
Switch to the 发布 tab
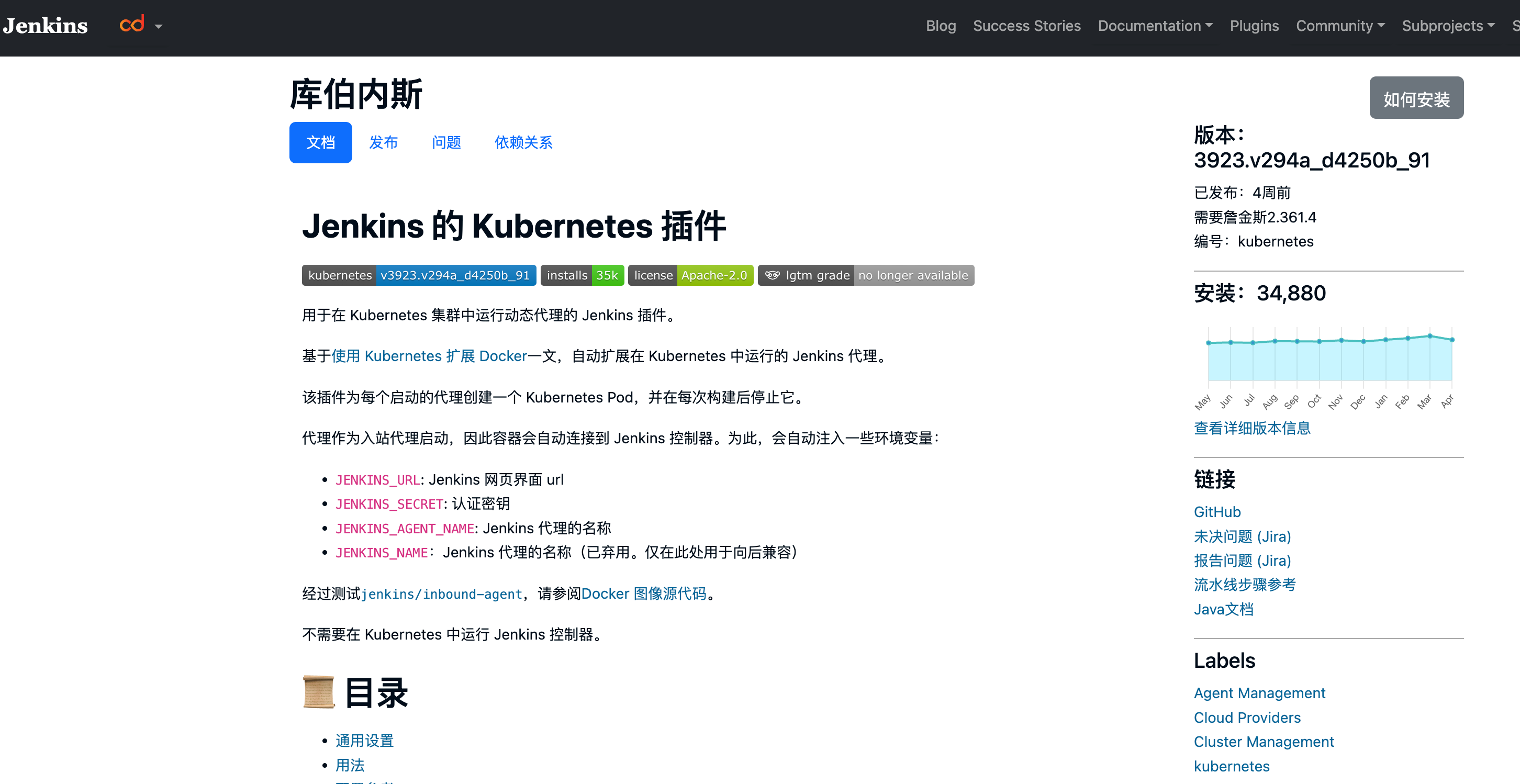[383, 143]
